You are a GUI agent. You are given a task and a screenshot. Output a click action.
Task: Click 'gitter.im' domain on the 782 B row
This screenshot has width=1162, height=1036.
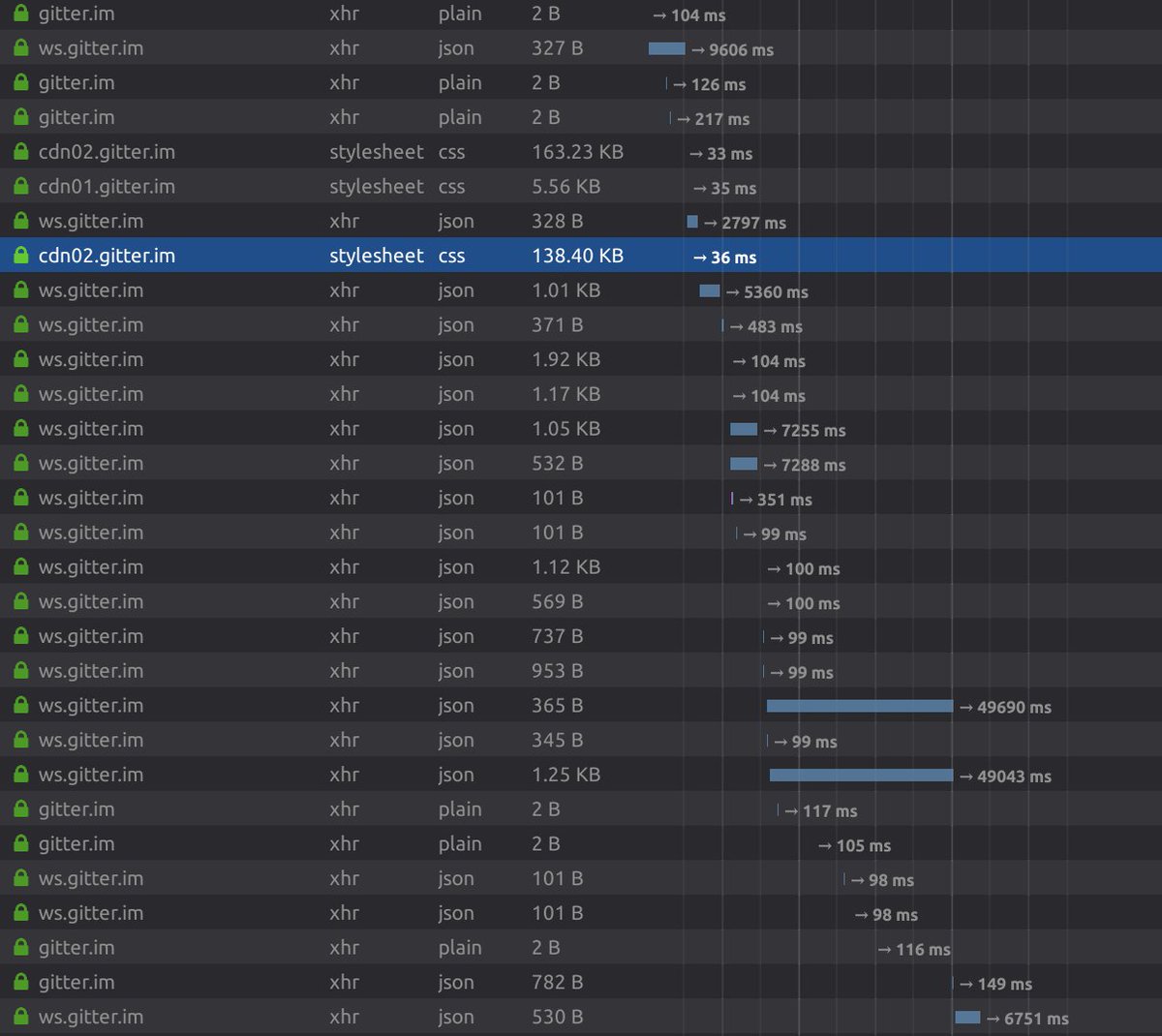click(76, 982)
